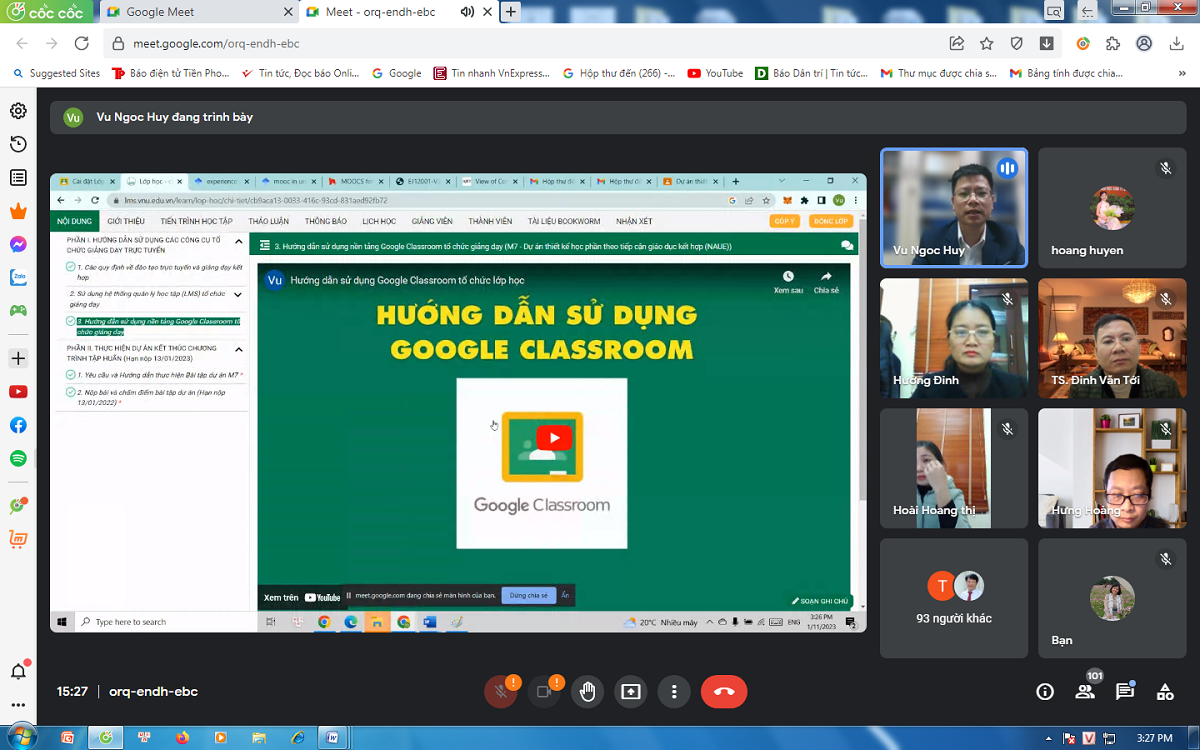1200x750 pixels.
Task: Open games icon in sidebar
Action: click(x=18, y=310)
